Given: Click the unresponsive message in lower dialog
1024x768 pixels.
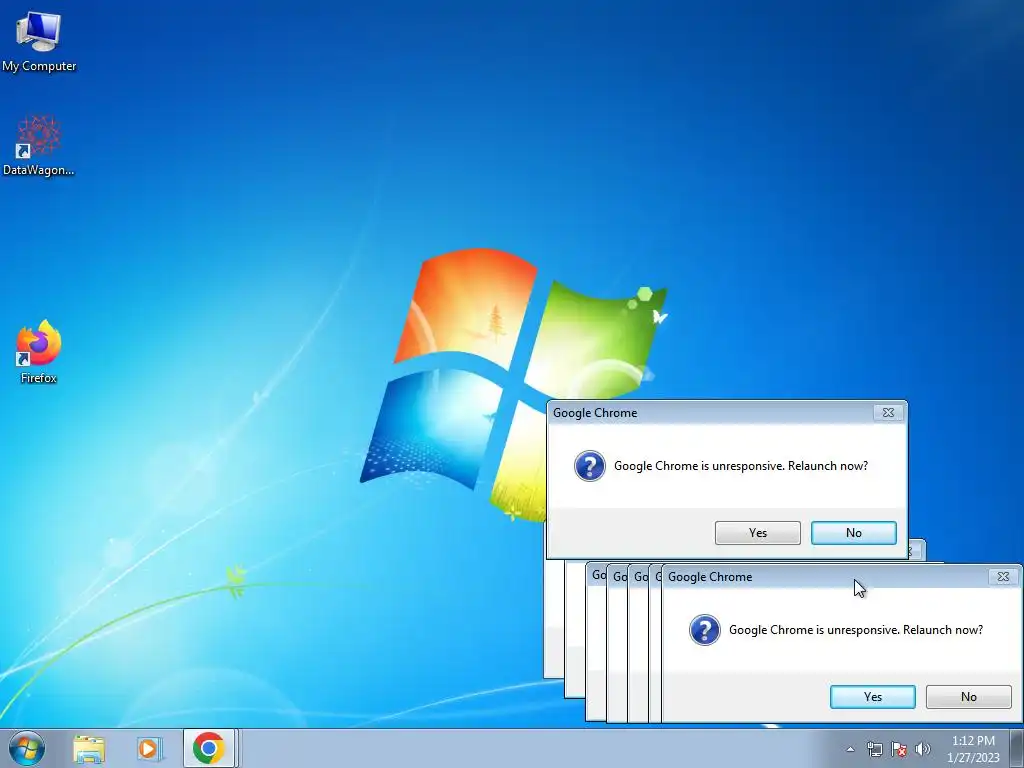Looking at the screenshot, I should point(856,630).
